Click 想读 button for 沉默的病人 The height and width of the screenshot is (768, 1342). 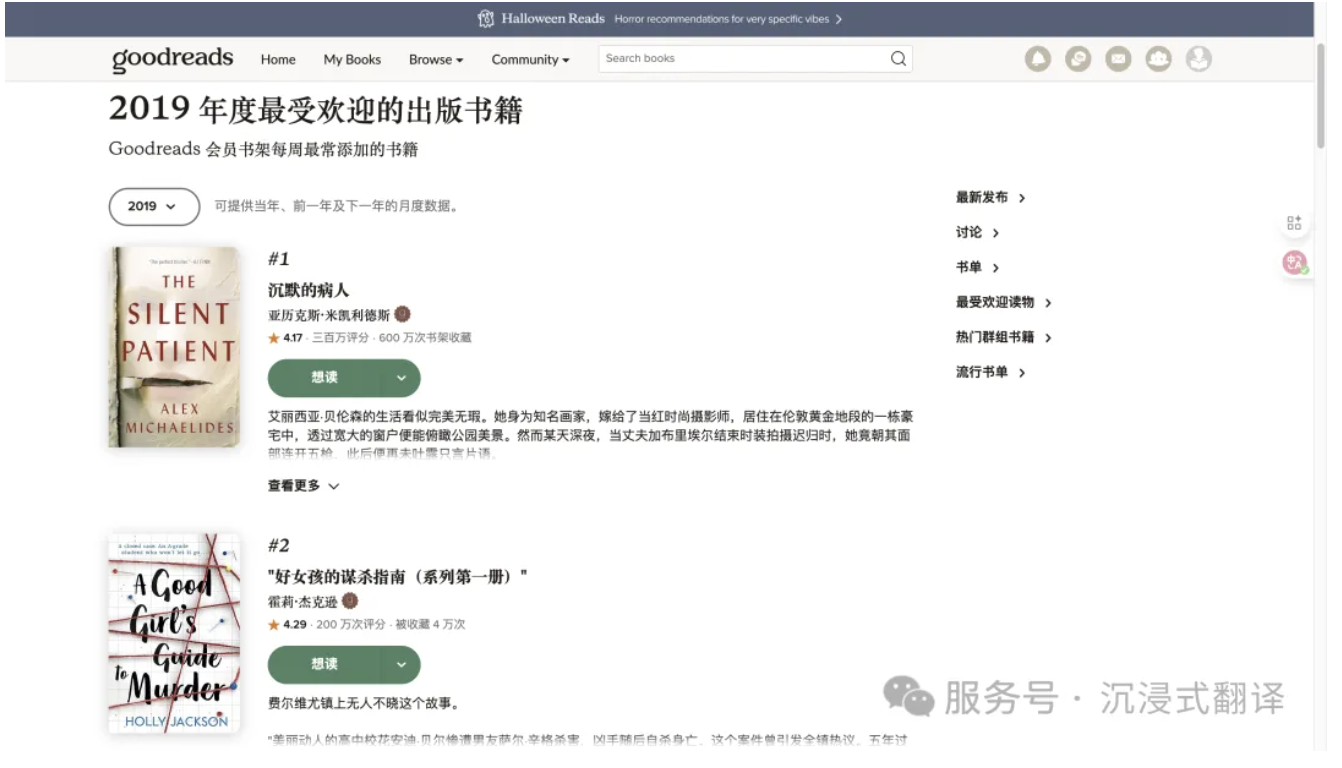coord(325,378)
